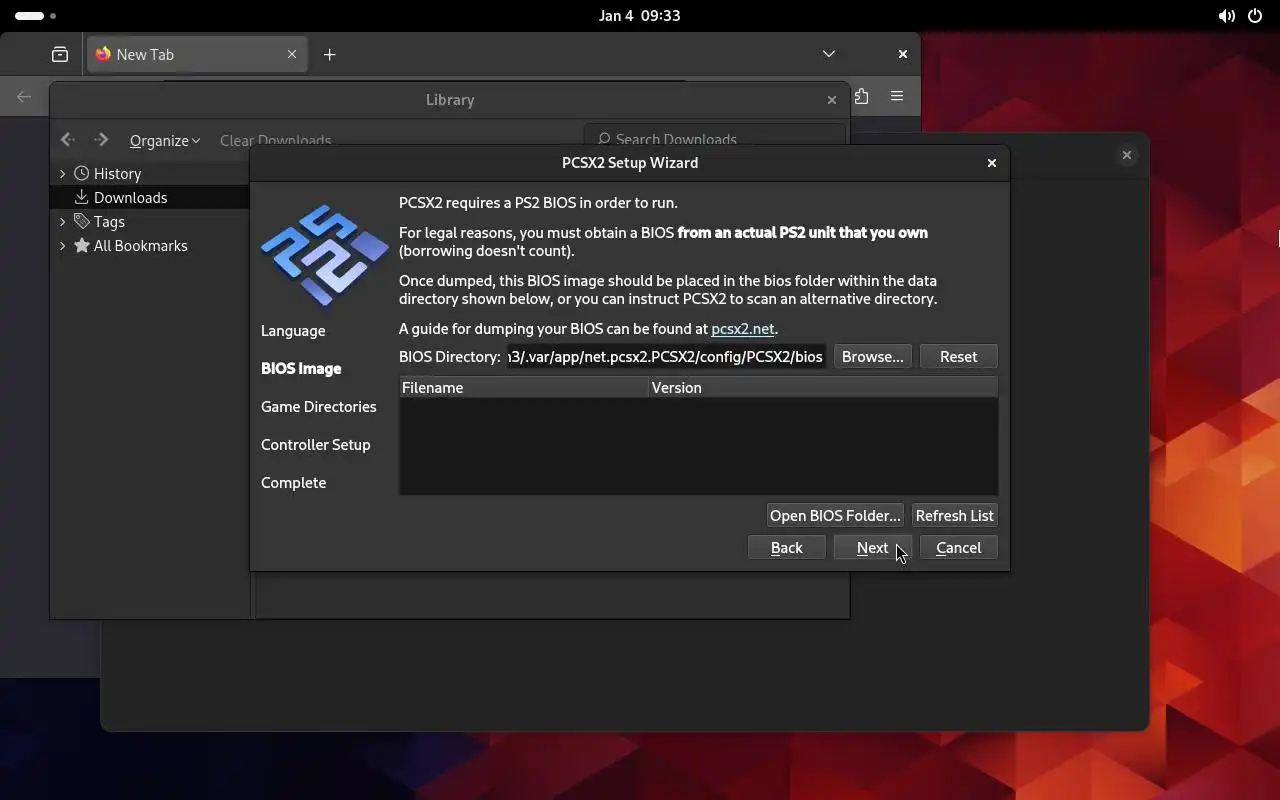Open the Organize dropdown in Library
Screen dimensions: 1280x800
tap(165, 140)
